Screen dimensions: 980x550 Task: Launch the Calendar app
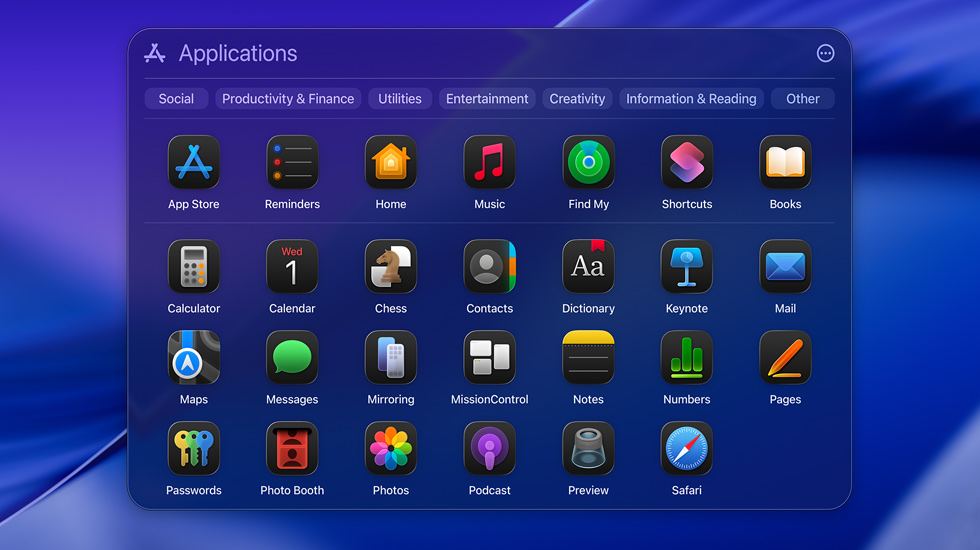click(x=292, y=267)
